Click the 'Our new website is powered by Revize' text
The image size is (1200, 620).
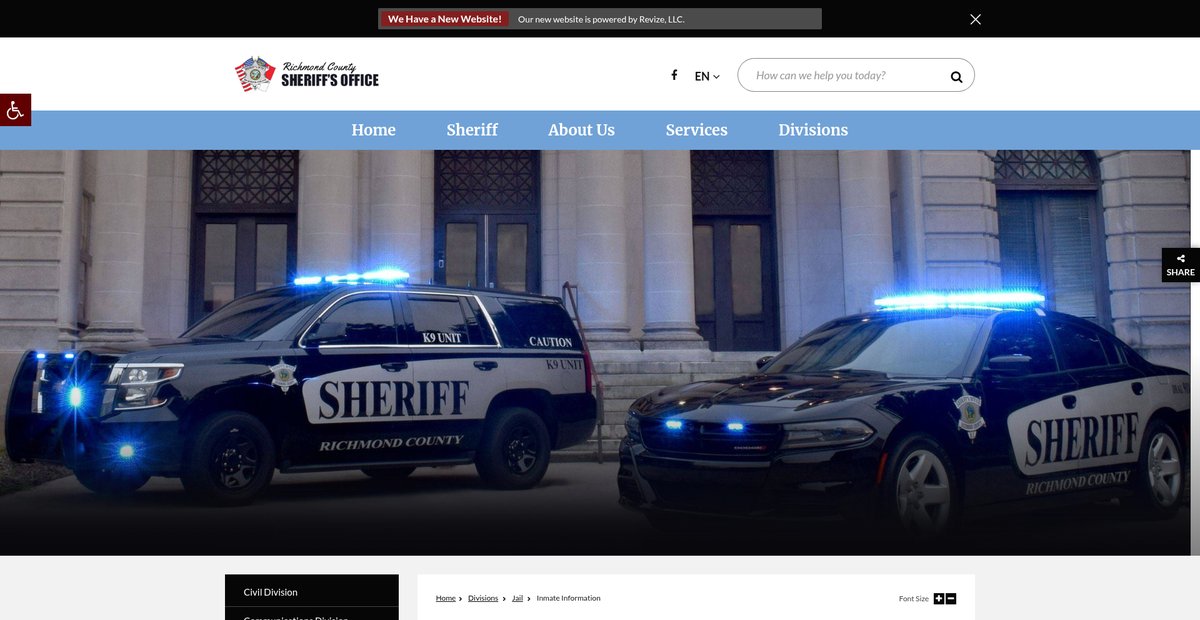click(601, 19)
